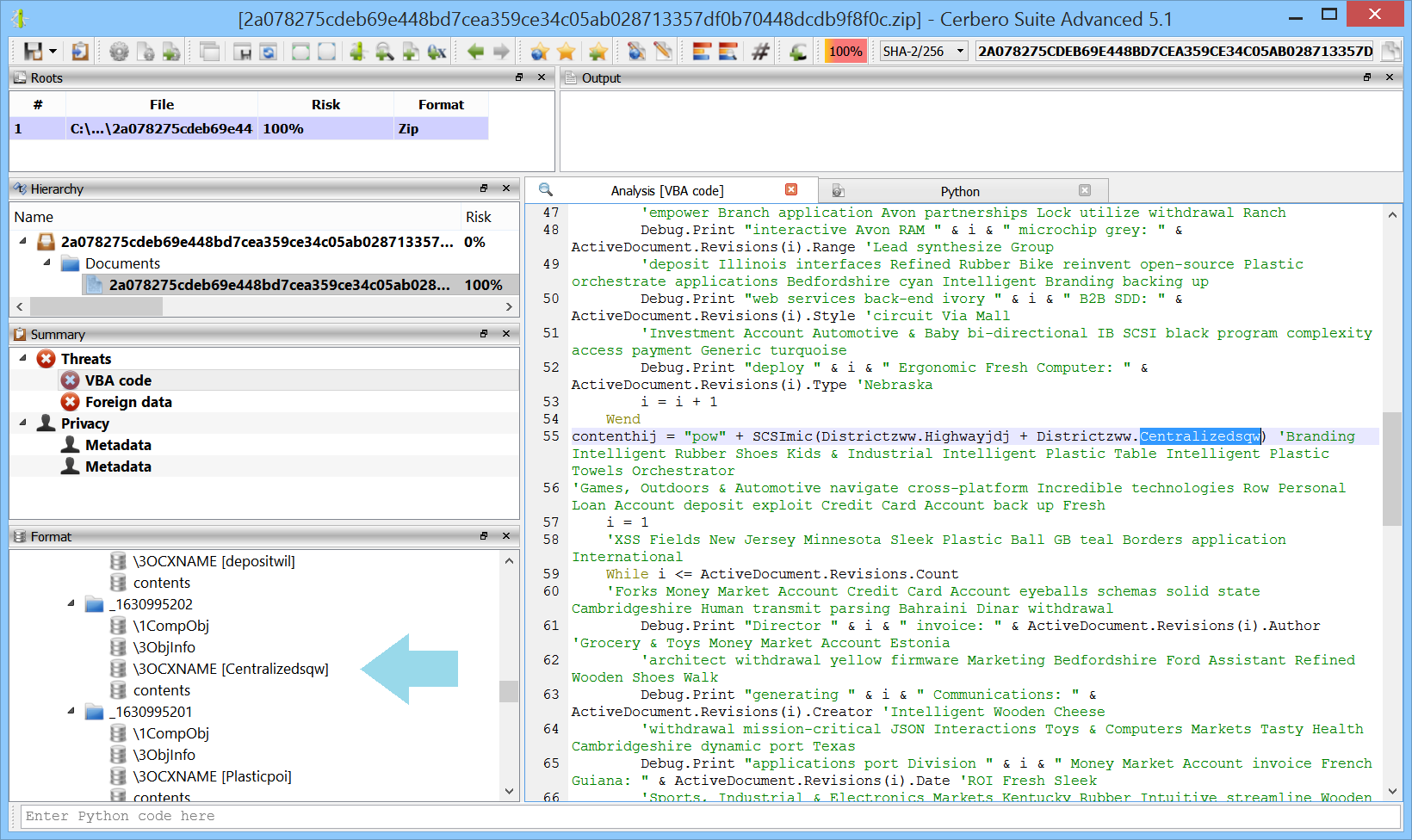The width and height of the screenshot is (1412, 840).
Task: Close the Hierarchy panel
Action: (x=506, y=188)
